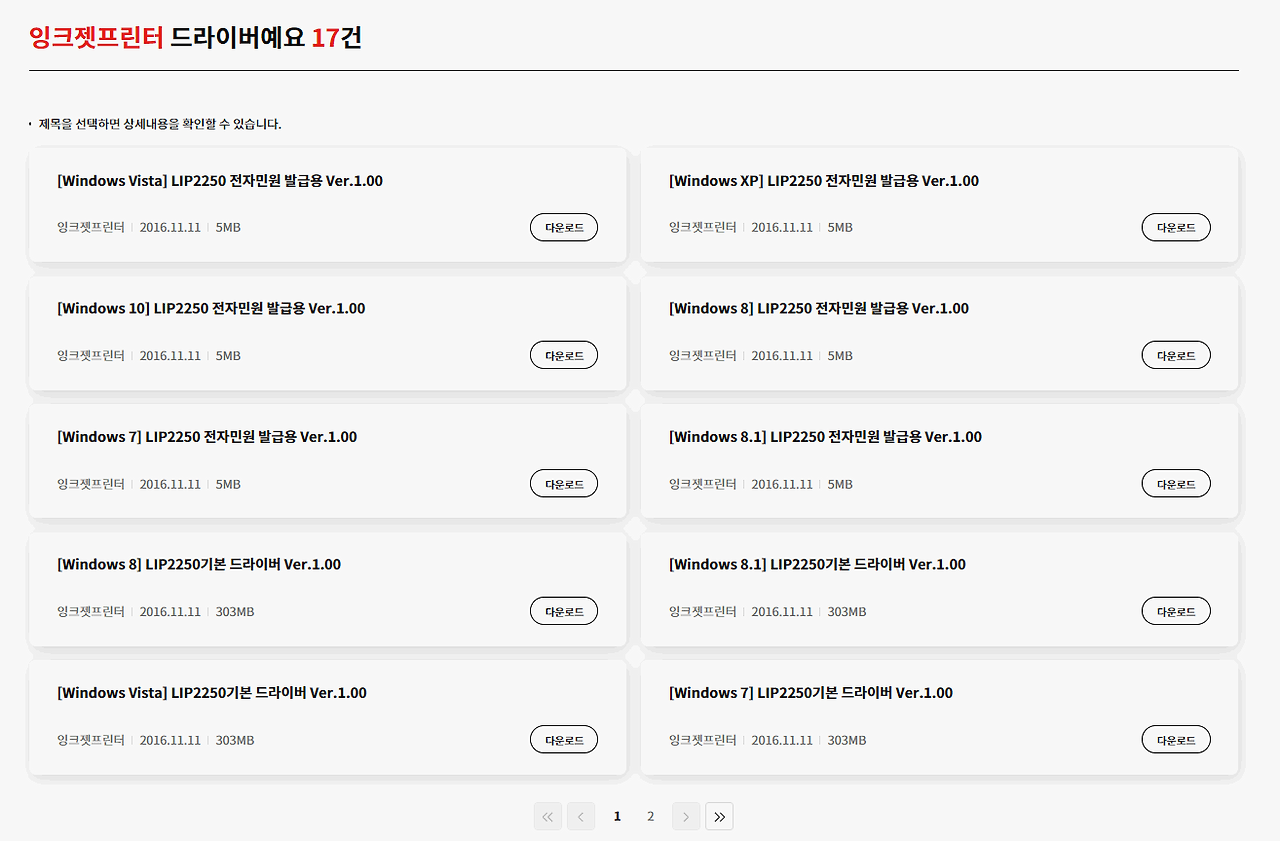Open the Windows 10 LIP2250 전자민원 발급용 details

(x=210, y=308)
